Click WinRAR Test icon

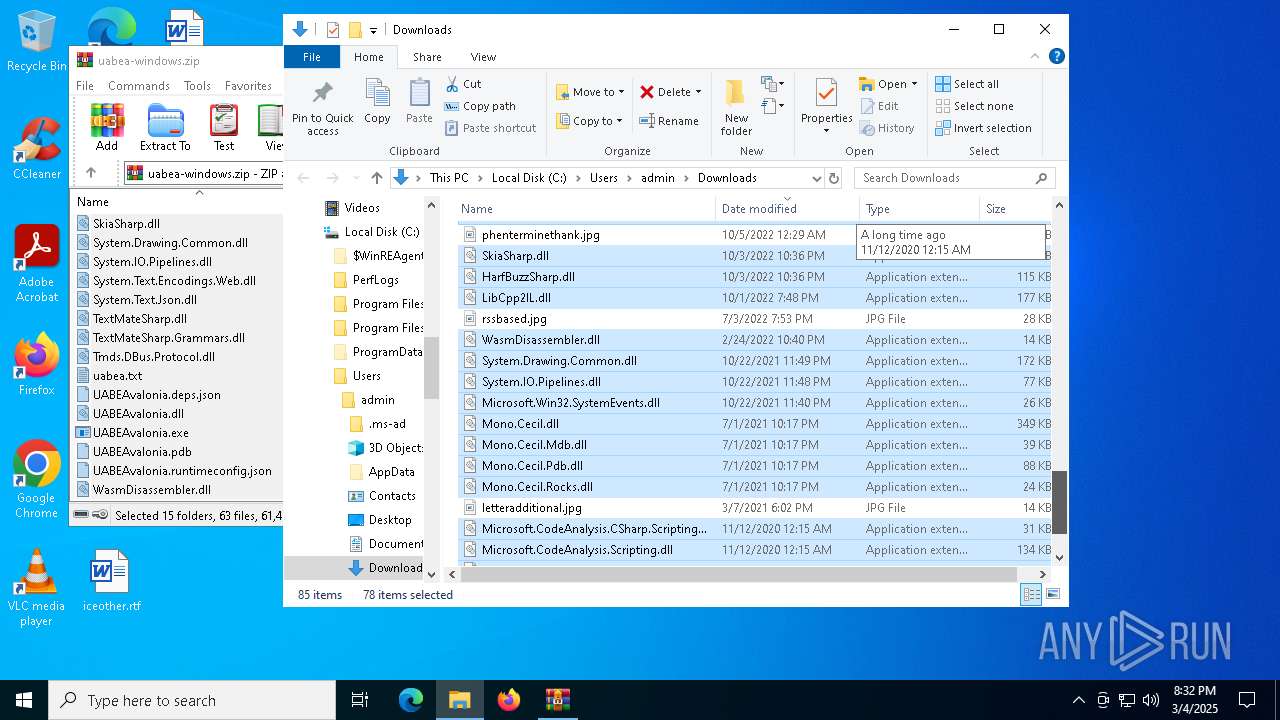click(x=224, y=127)
